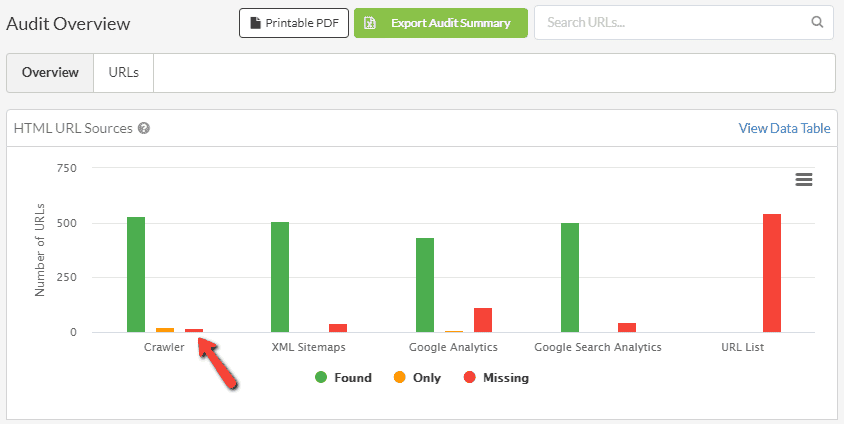Select the Overview tab

pyautogui.click(x=50, y=72)
